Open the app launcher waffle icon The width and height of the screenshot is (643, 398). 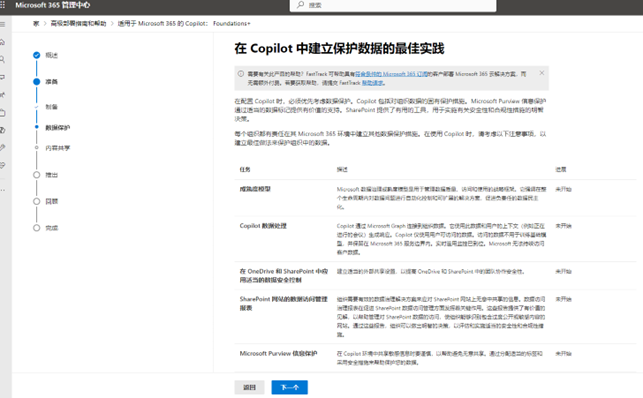click(x=2, y=5)
